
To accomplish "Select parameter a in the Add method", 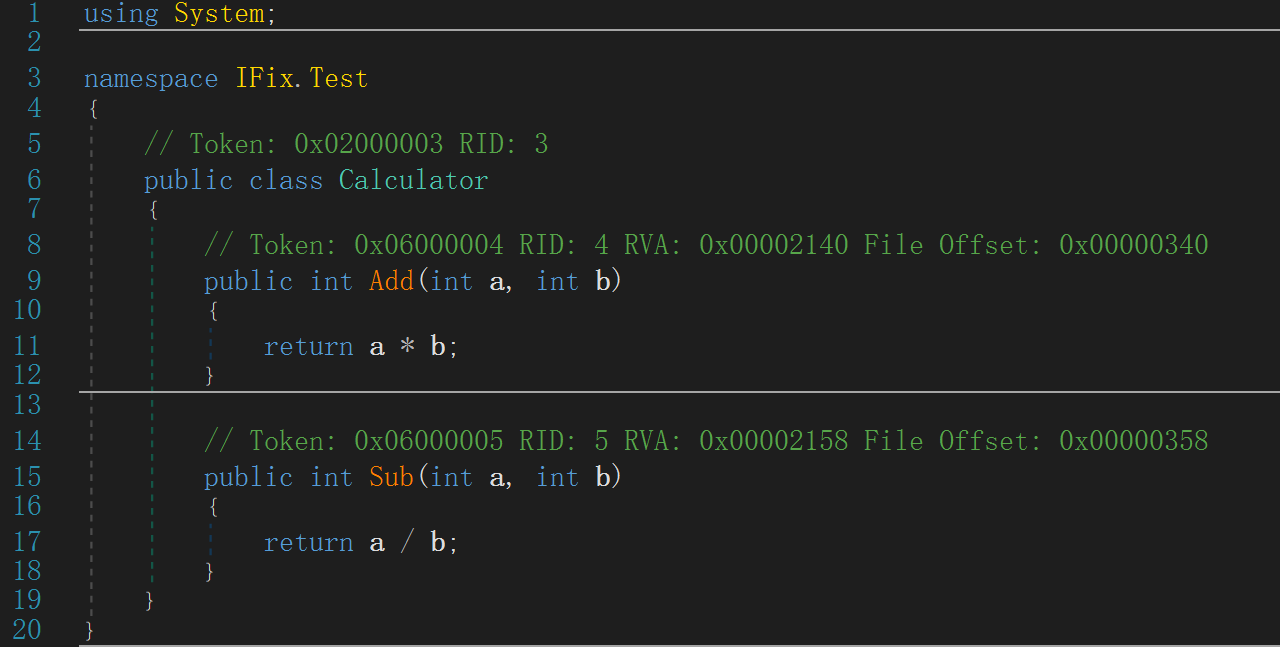I will click(x=497, y=281).
